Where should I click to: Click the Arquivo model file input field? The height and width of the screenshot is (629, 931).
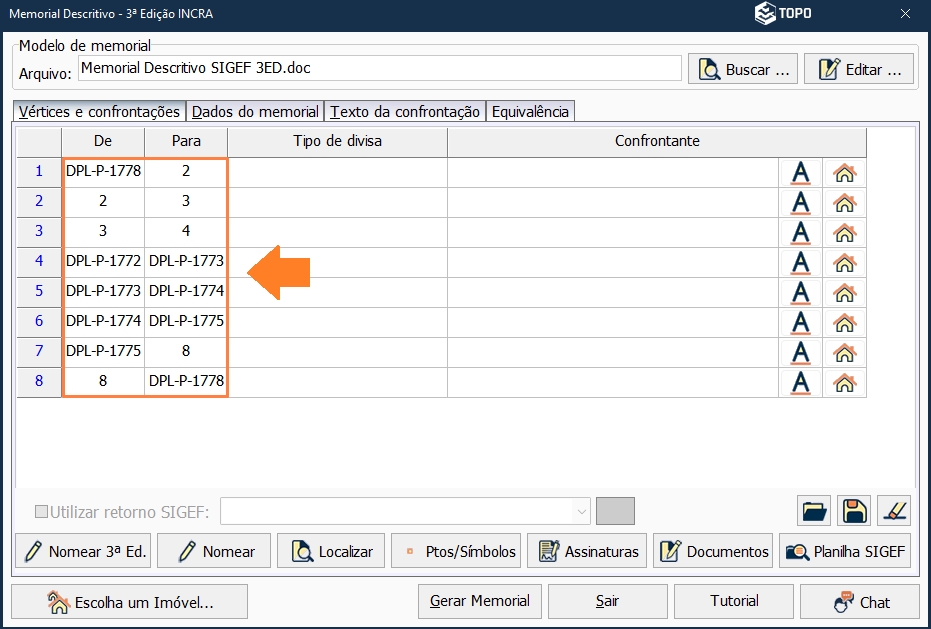379,68
